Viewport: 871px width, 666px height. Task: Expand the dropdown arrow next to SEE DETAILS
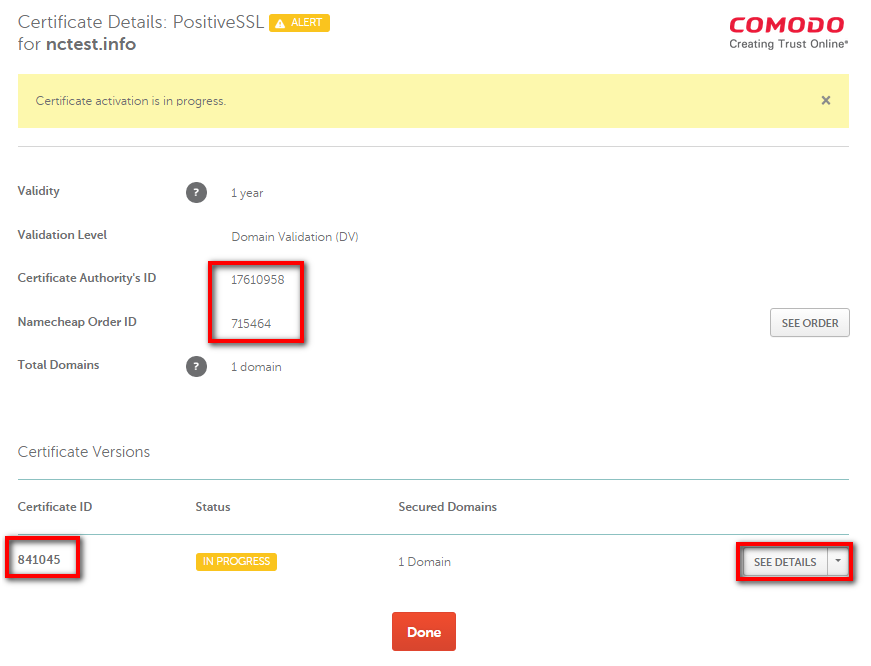click(x=838, y=562)
